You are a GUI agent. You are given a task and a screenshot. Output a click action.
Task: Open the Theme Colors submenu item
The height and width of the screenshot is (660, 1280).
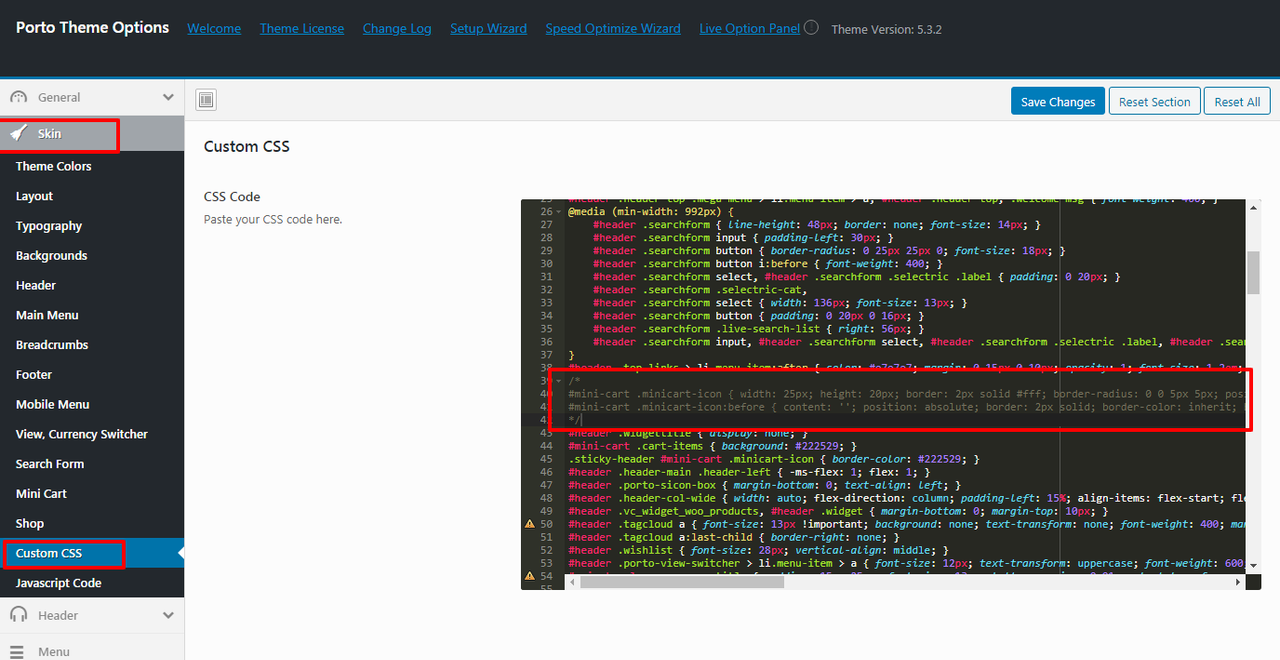(x=54, y=166)
